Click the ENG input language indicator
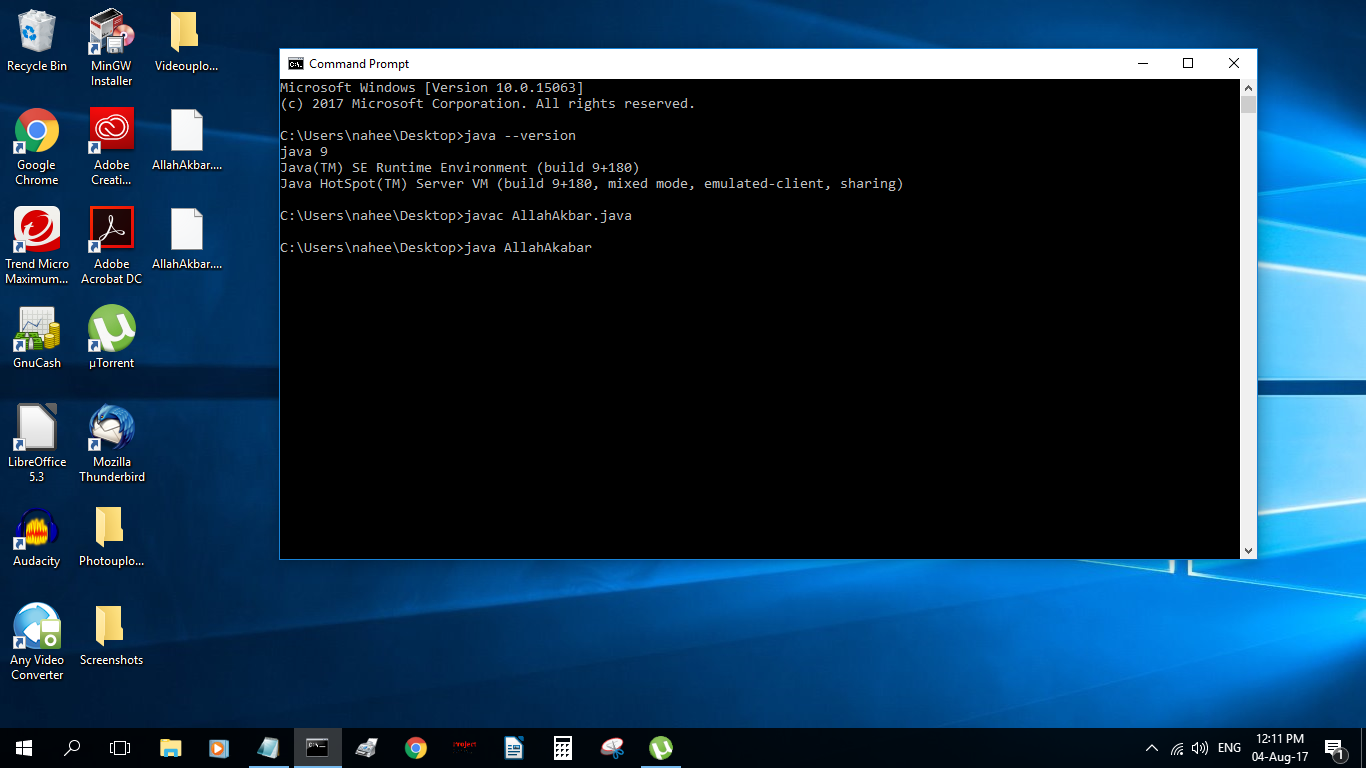Viewport: 1366px width, 768px height. tap(1230, 748)
